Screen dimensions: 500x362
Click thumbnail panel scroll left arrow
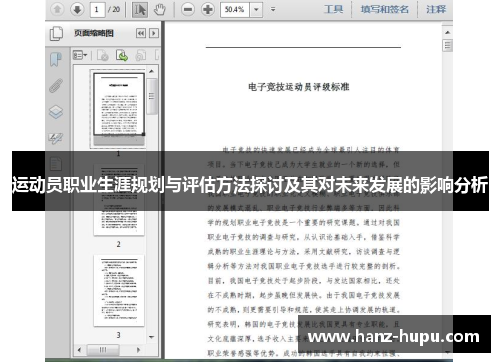tap(79, 350)
